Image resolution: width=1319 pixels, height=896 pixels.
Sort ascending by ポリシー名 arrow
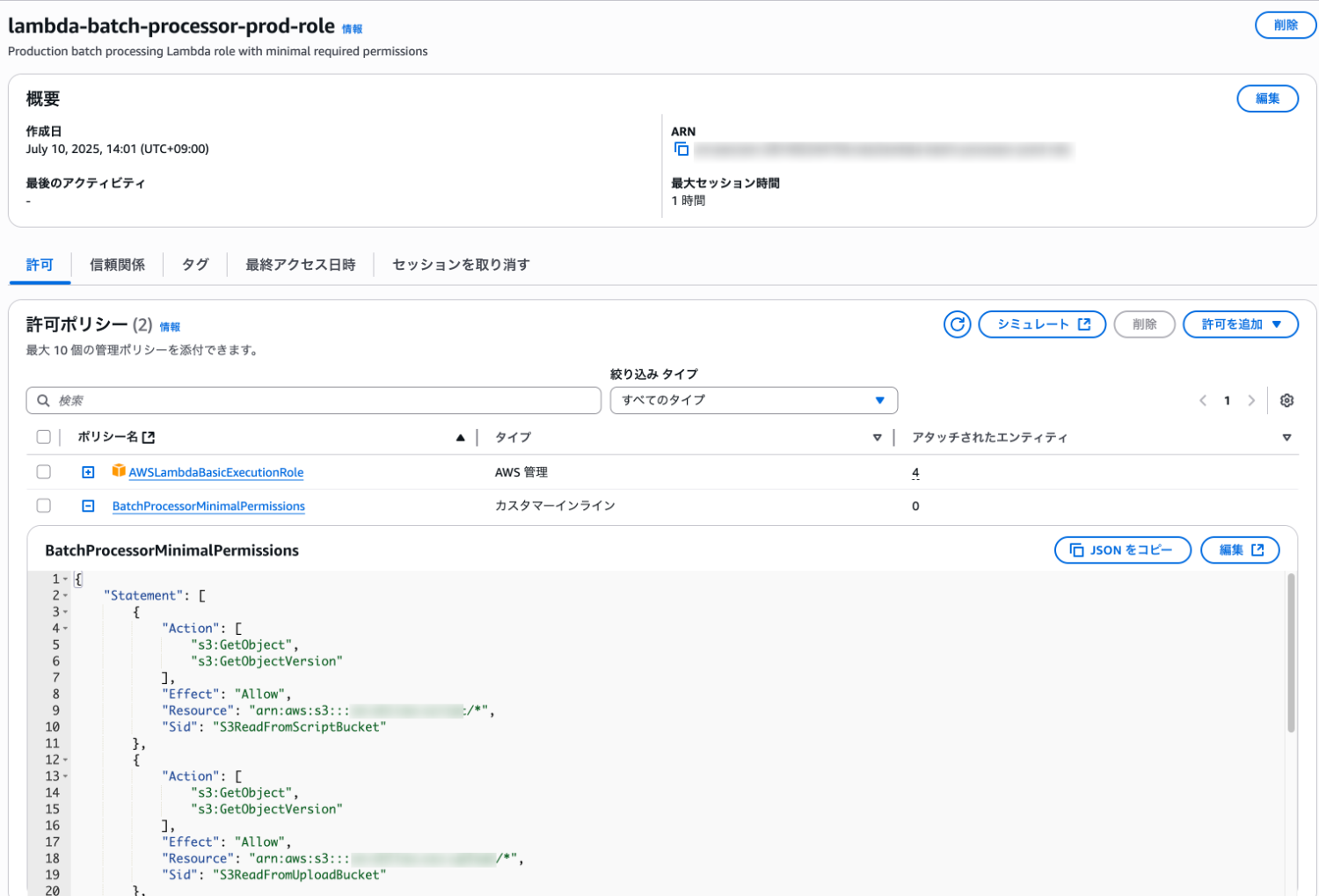coord(460,438)
